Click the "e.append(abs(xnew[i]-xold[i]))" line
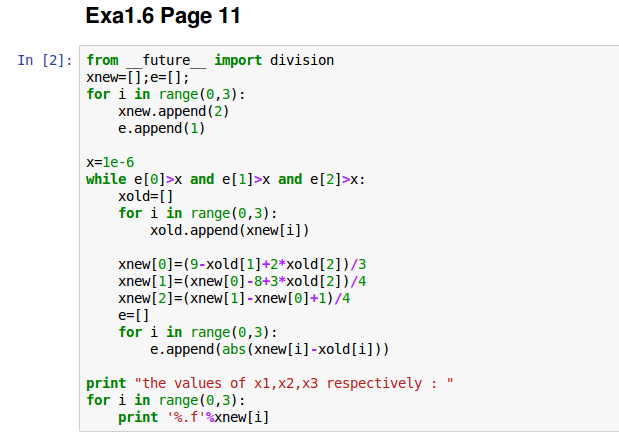Image resolution: width=619 pixels, height=439 pixels. 269,349
